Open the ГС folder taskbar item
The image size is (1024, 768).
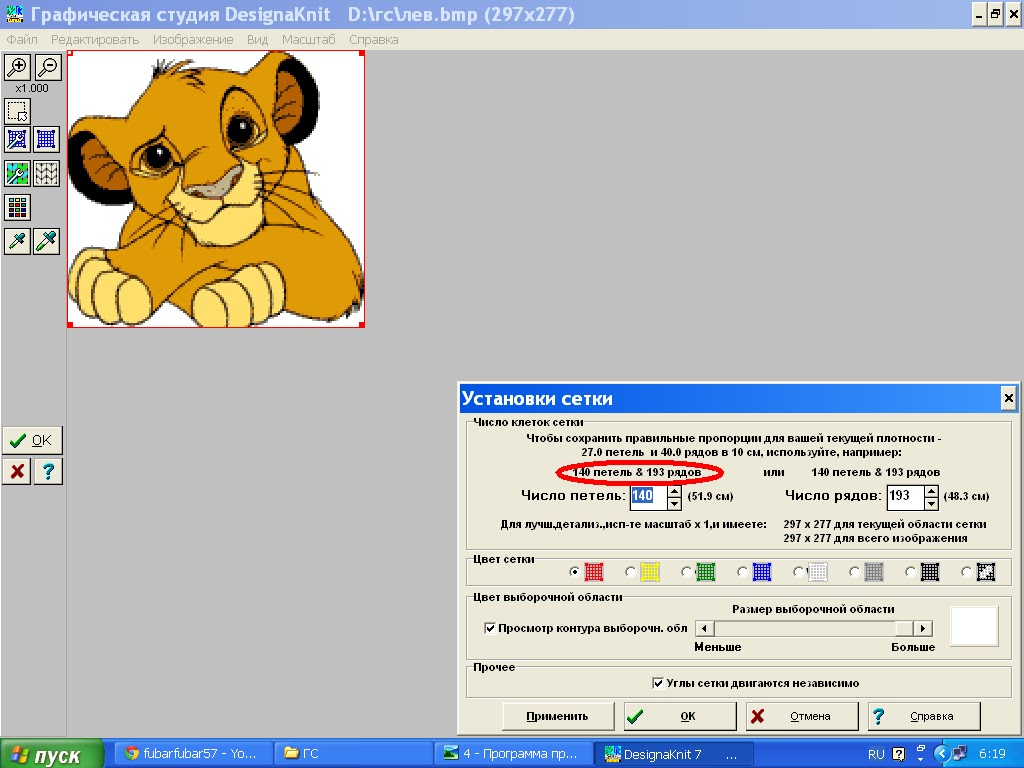tap(353, 754)
